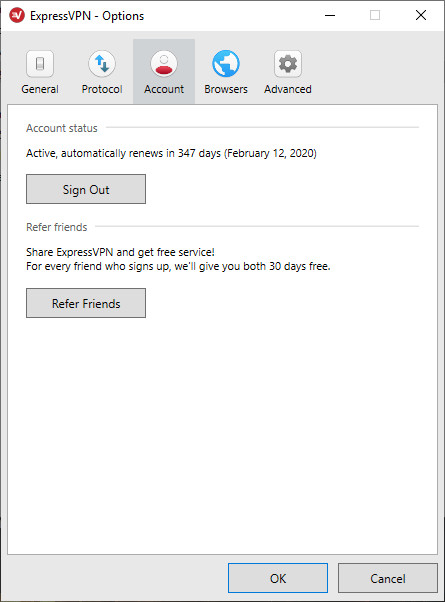Sign out of the ExpressVPN account
Image resolution: width=445 pixels, height=602 pixels.
(86, 189)
